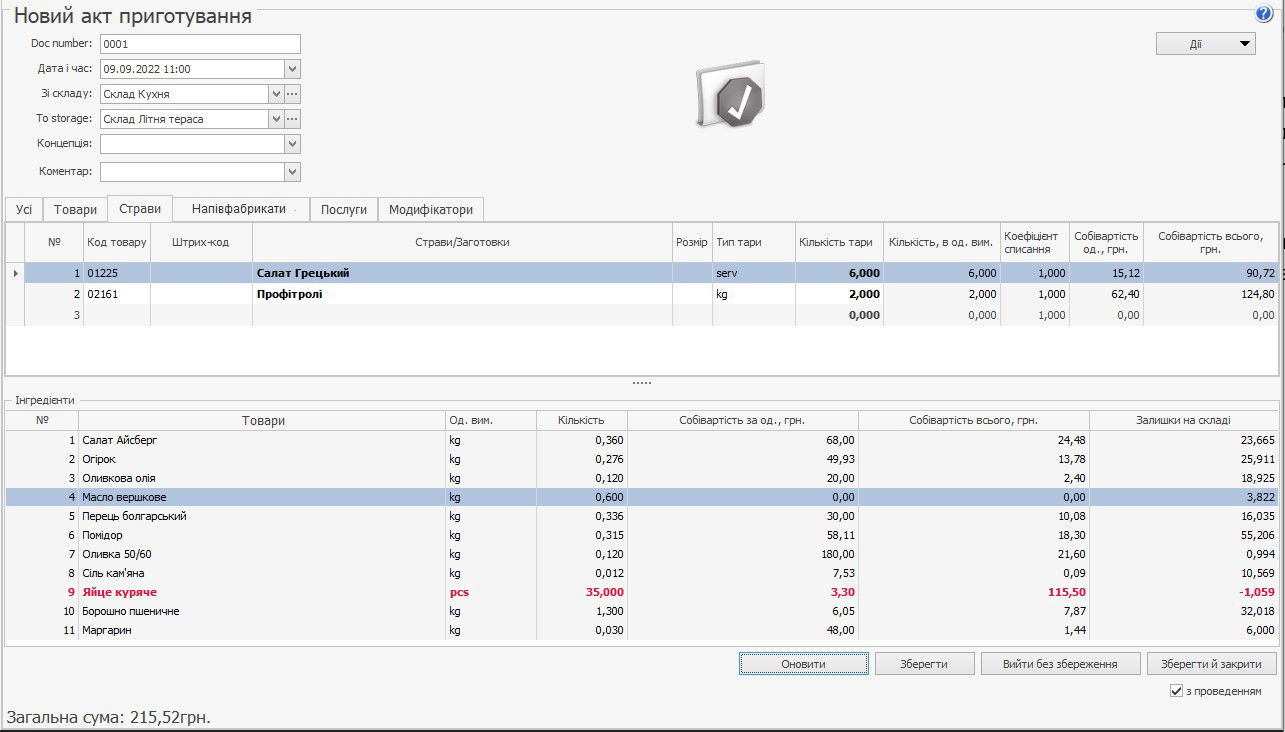This screenshot has height=732, width=1285.
Task: Switch to the 'Напівфабрикати' tab
Action: tap(240, 209)
